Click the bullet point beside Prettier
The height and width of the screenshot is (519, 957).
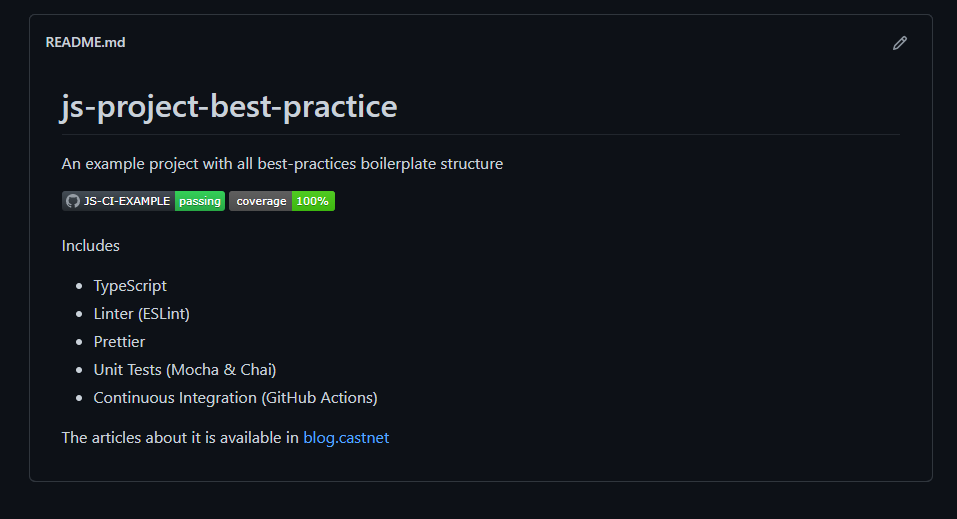click(x=79, y=342)
